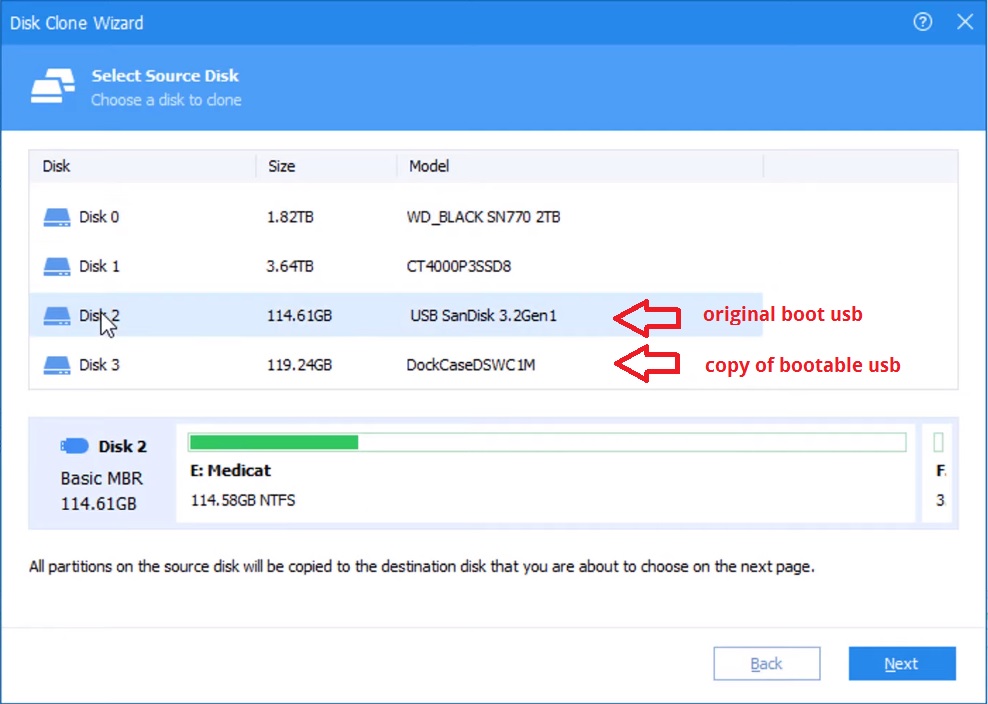This screenshot has height=704, width=988.
Task: Sort by the Disk column header
Action: click(x=57, y=166)
